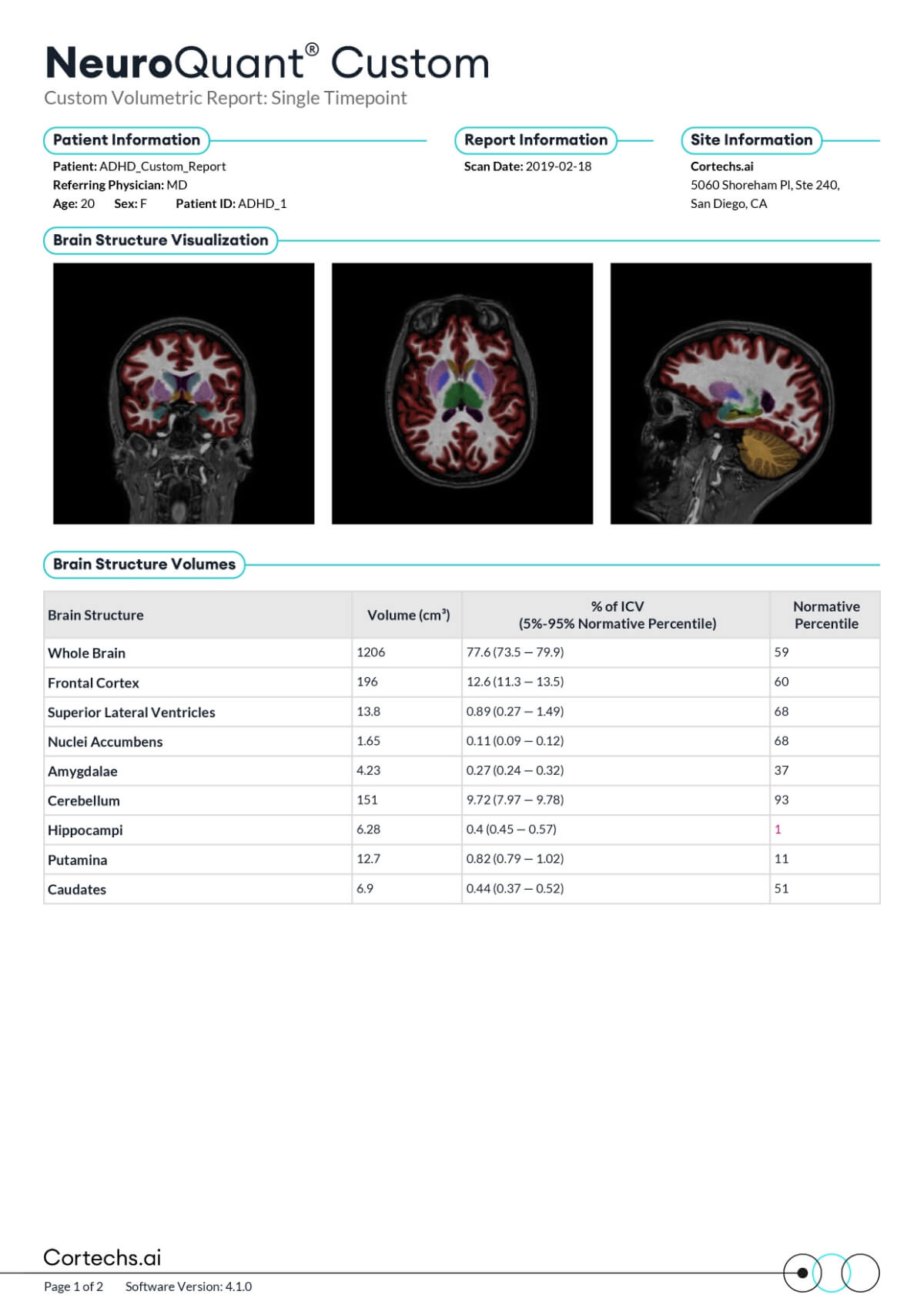Click the ICV value 0.11 (0.09 — 0.12)
The height and width of the screenshot is (1308, 924).
515,740
